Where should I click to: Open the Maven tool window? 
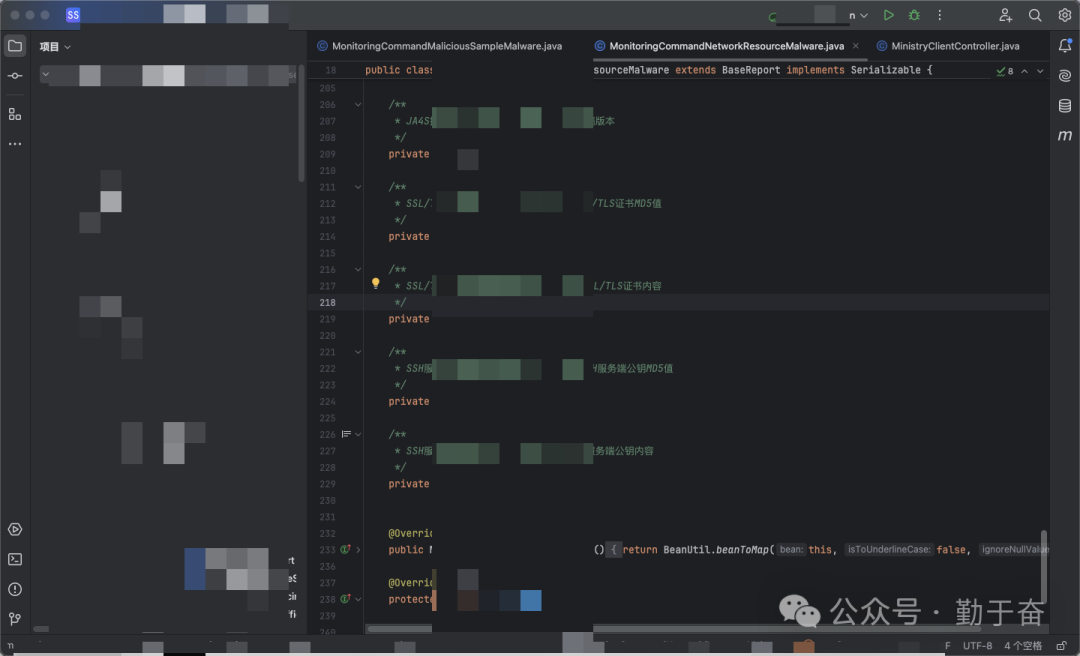pyautogui.click(x=1065, y=136)
